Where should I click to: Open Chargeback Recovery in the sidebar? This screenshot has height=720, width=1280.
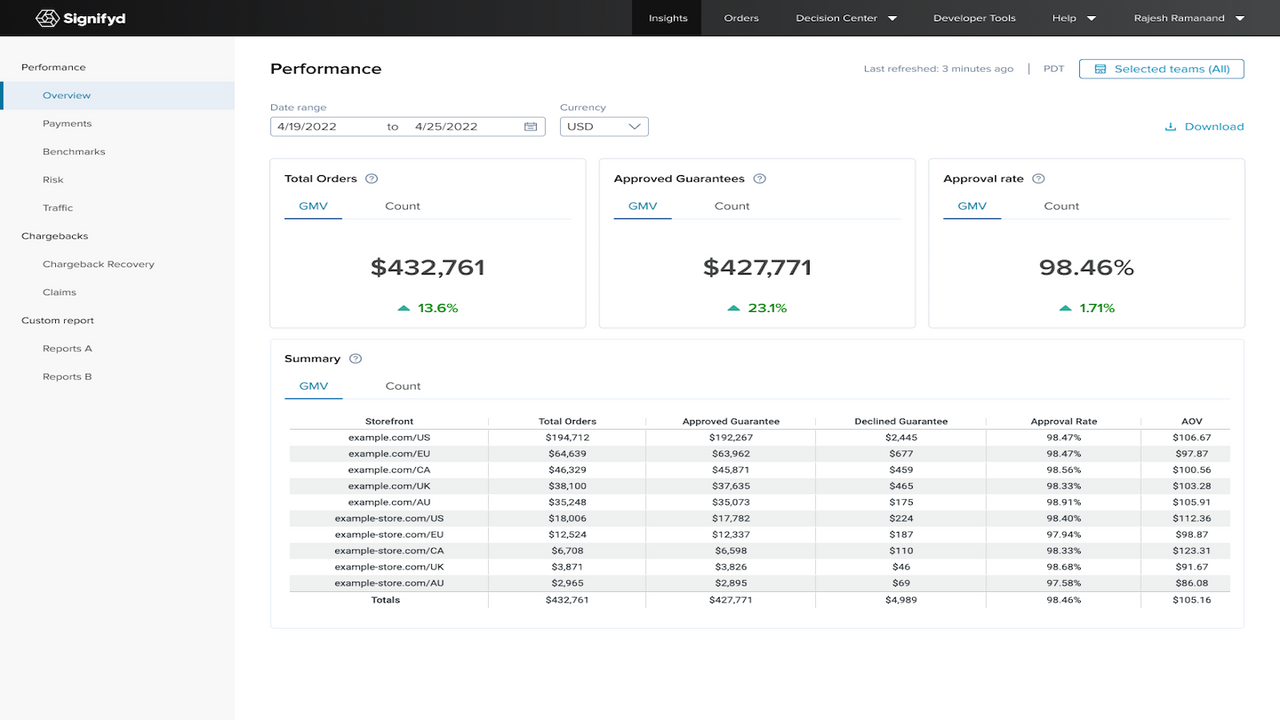pos(98,264)
